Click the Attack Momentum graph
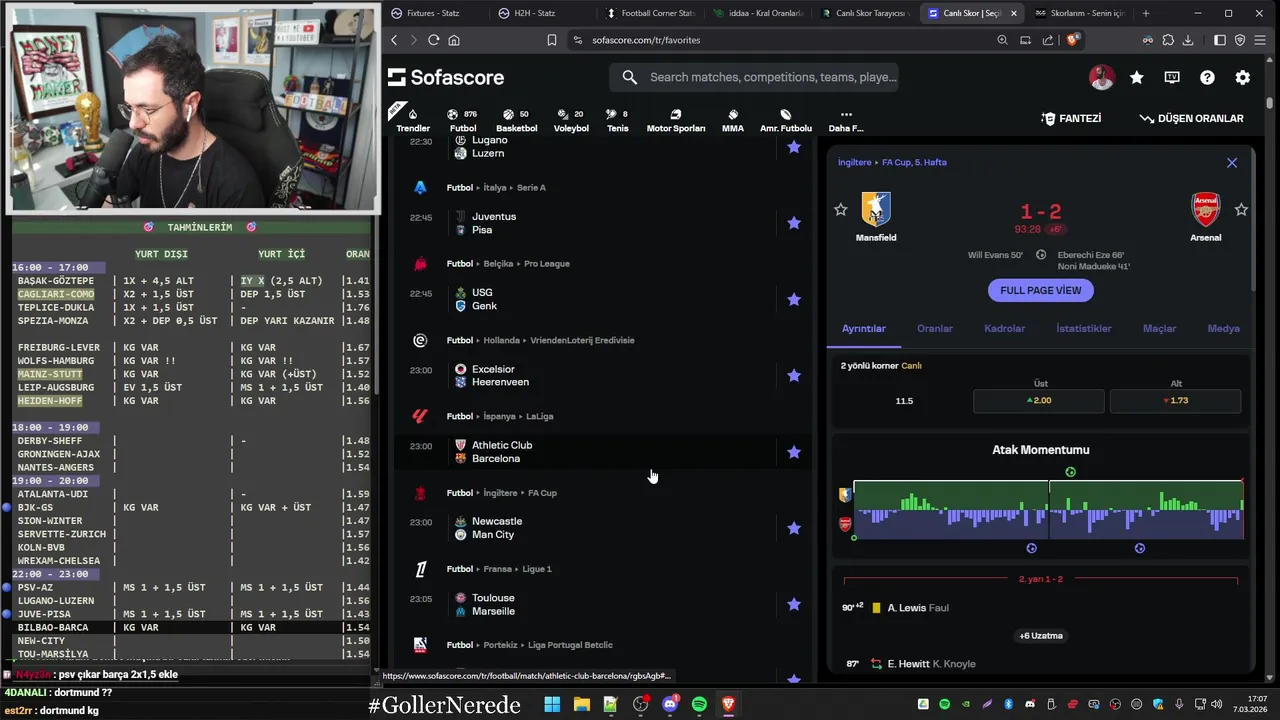This screenshot has height=720, width=1280. tap(1048, 510)
